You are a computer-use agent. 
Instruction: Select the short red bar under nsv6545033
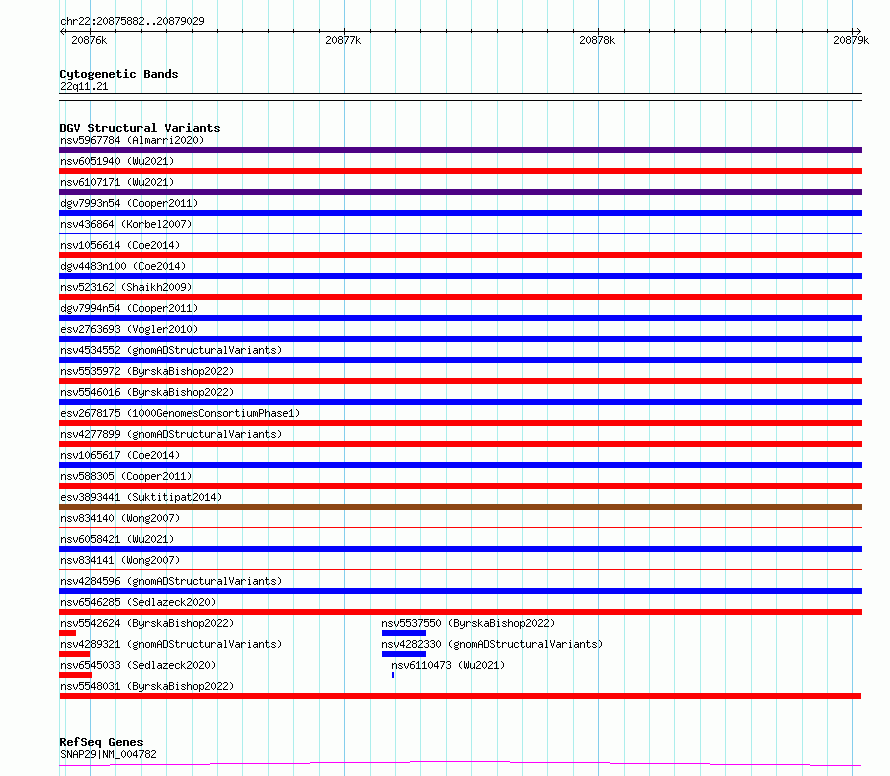[x=75, y=675]
